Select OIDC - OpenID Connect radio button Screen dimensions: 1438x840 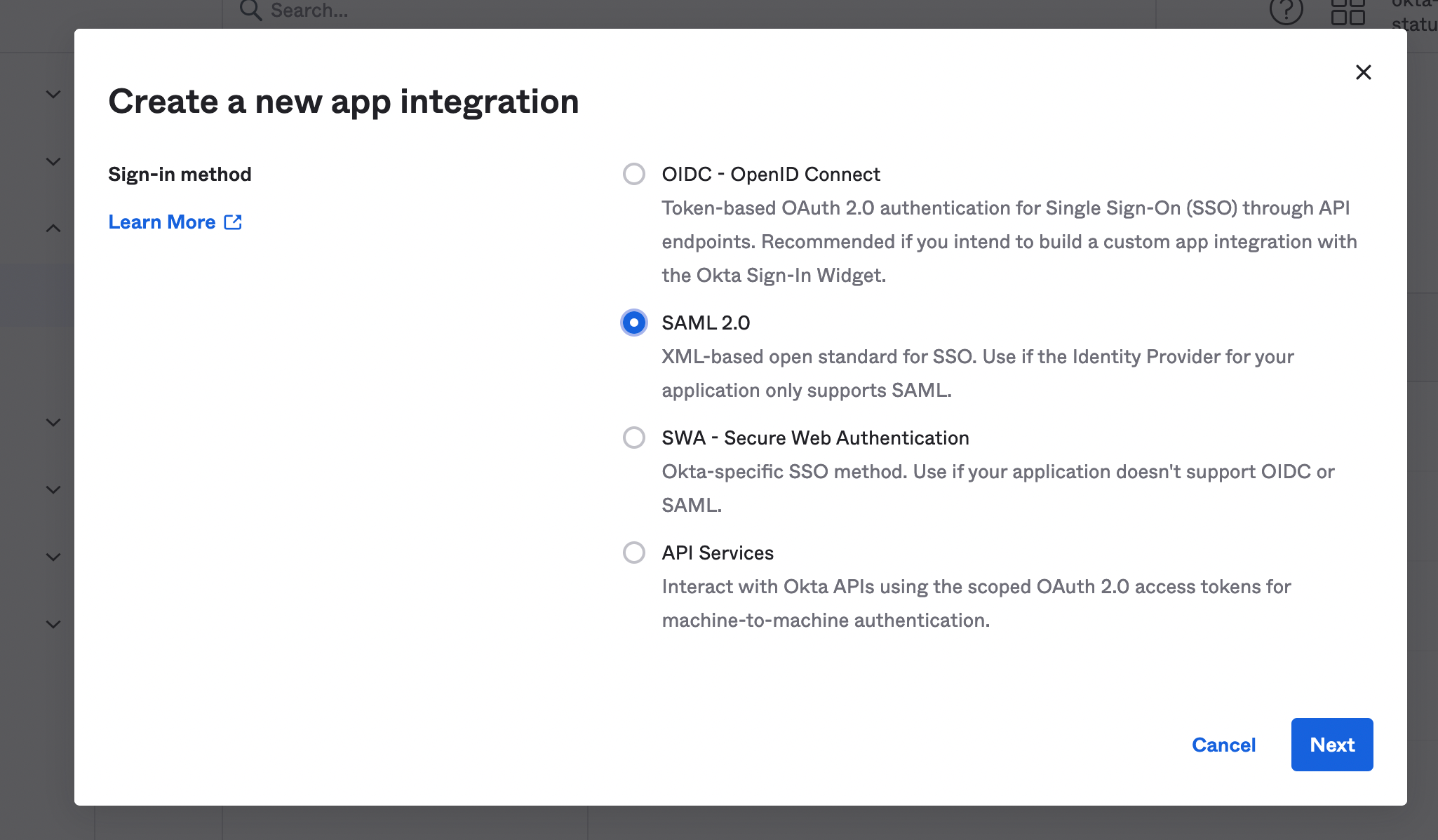(x=634, y=174)
